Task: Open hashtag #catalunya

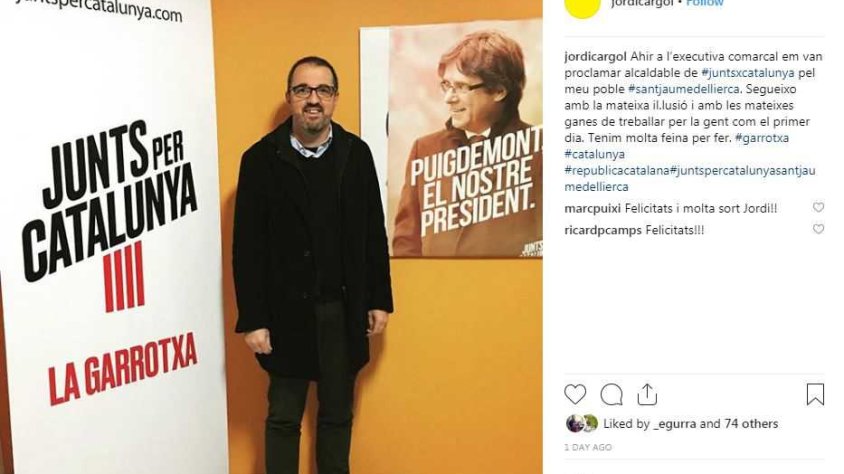Action: pos(594,154)
